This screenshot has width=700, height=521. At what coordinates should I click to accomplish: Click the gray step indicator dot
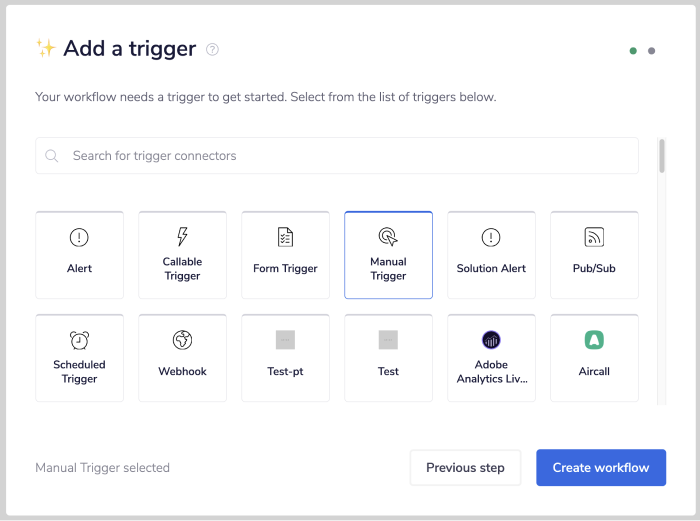[652, 51]
